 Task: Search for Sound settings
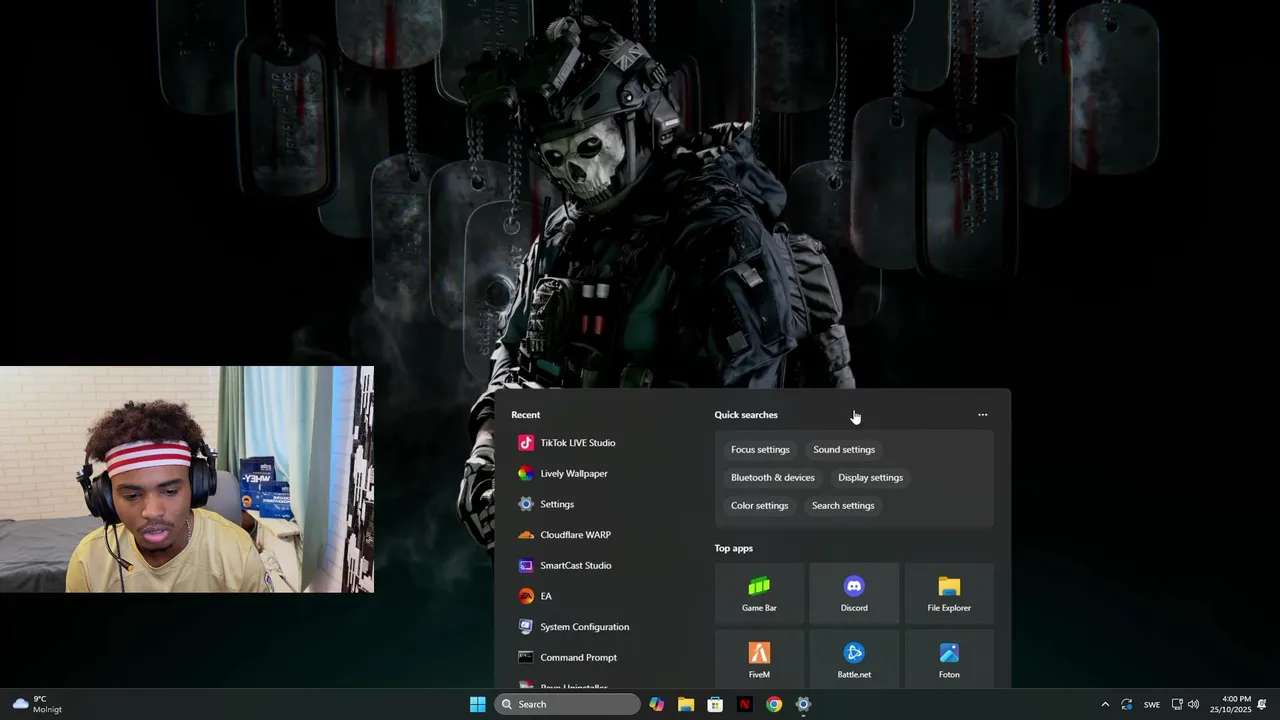pyautogui.click(x=844, y=450)
